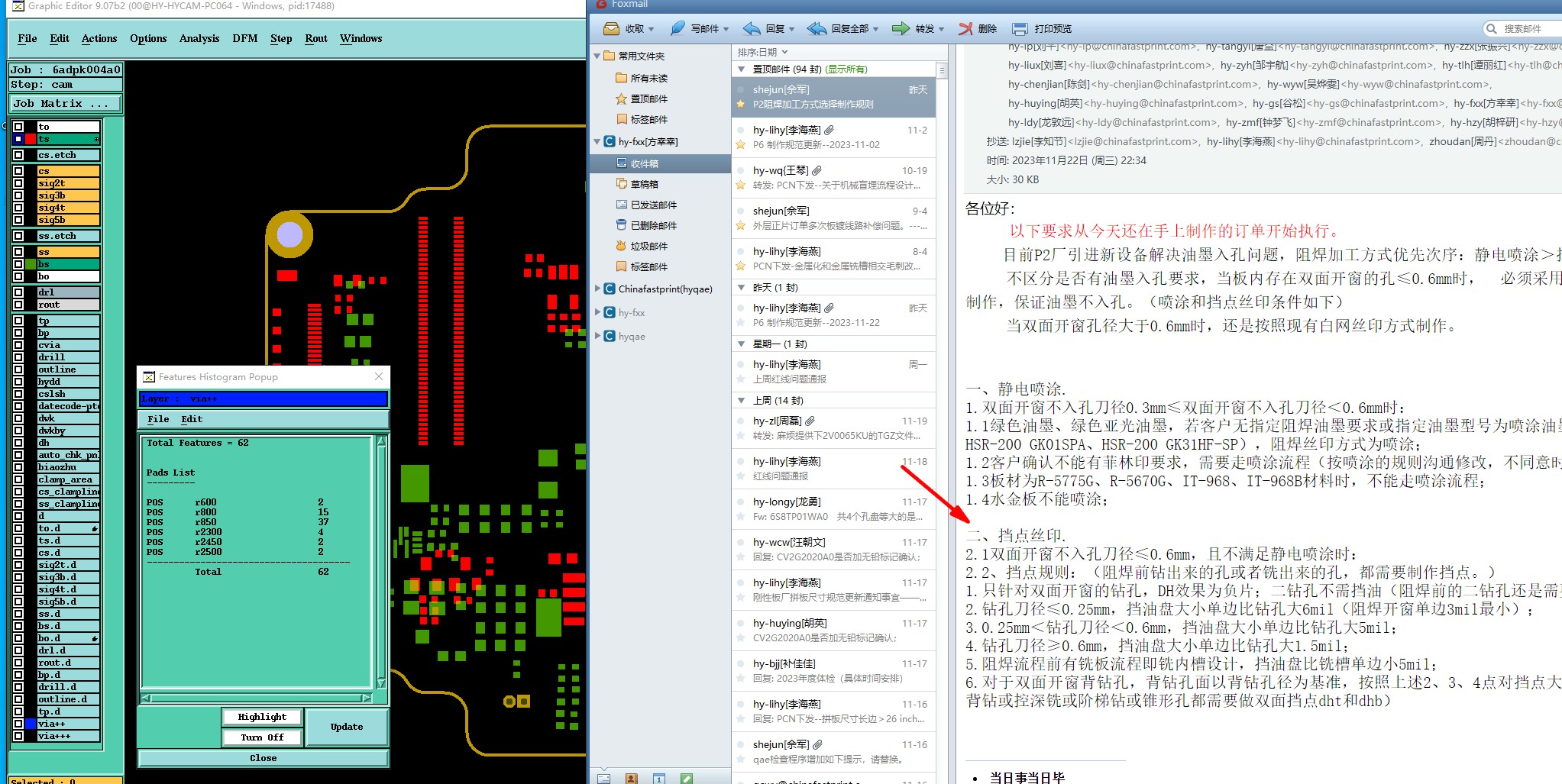Click the Features Histogram Popup title icon
1562x784 pixels.
149,376
